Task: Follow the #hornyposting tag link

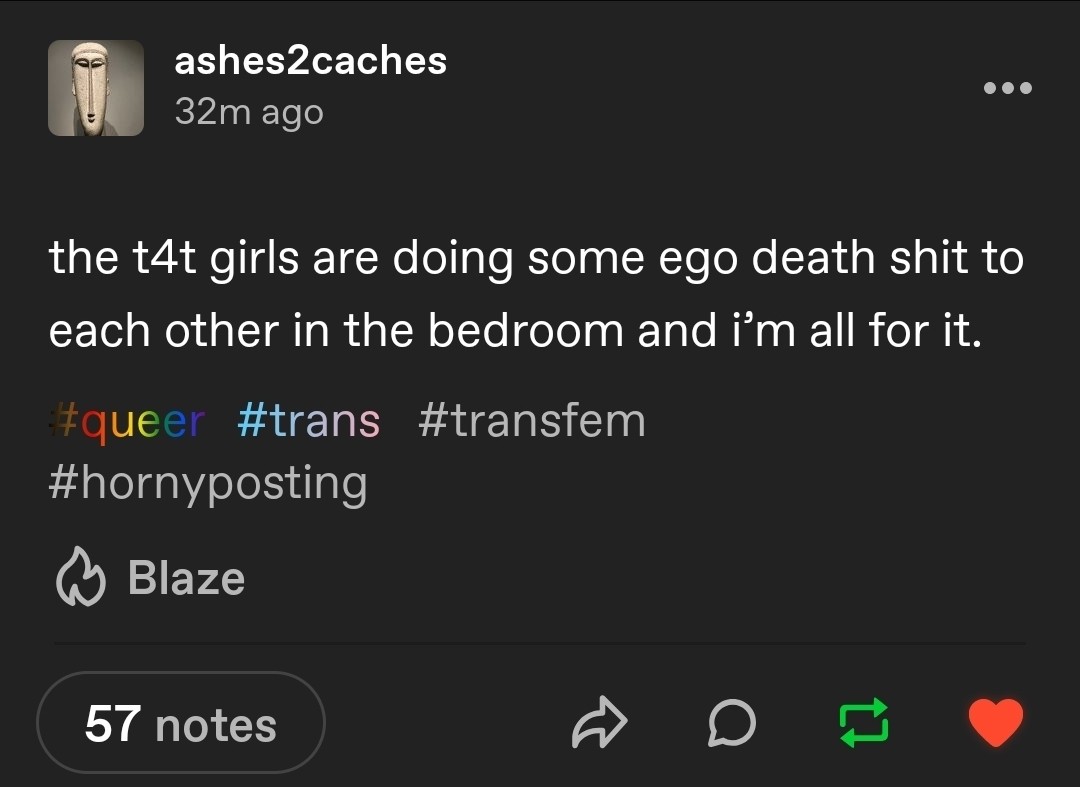Action: [208, 484]
